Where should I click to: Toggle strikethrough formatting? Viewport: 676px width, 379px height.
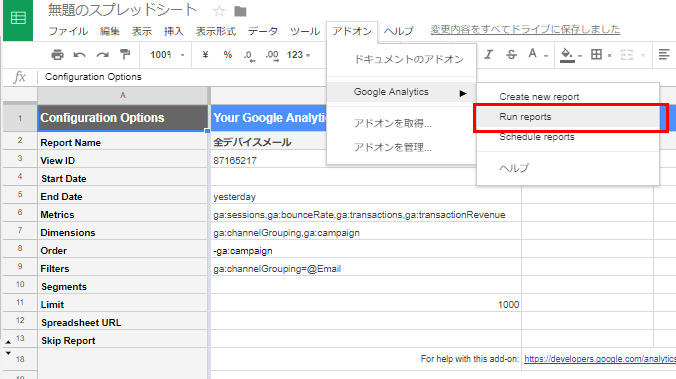pyautogui.click(x=511, y=55)
